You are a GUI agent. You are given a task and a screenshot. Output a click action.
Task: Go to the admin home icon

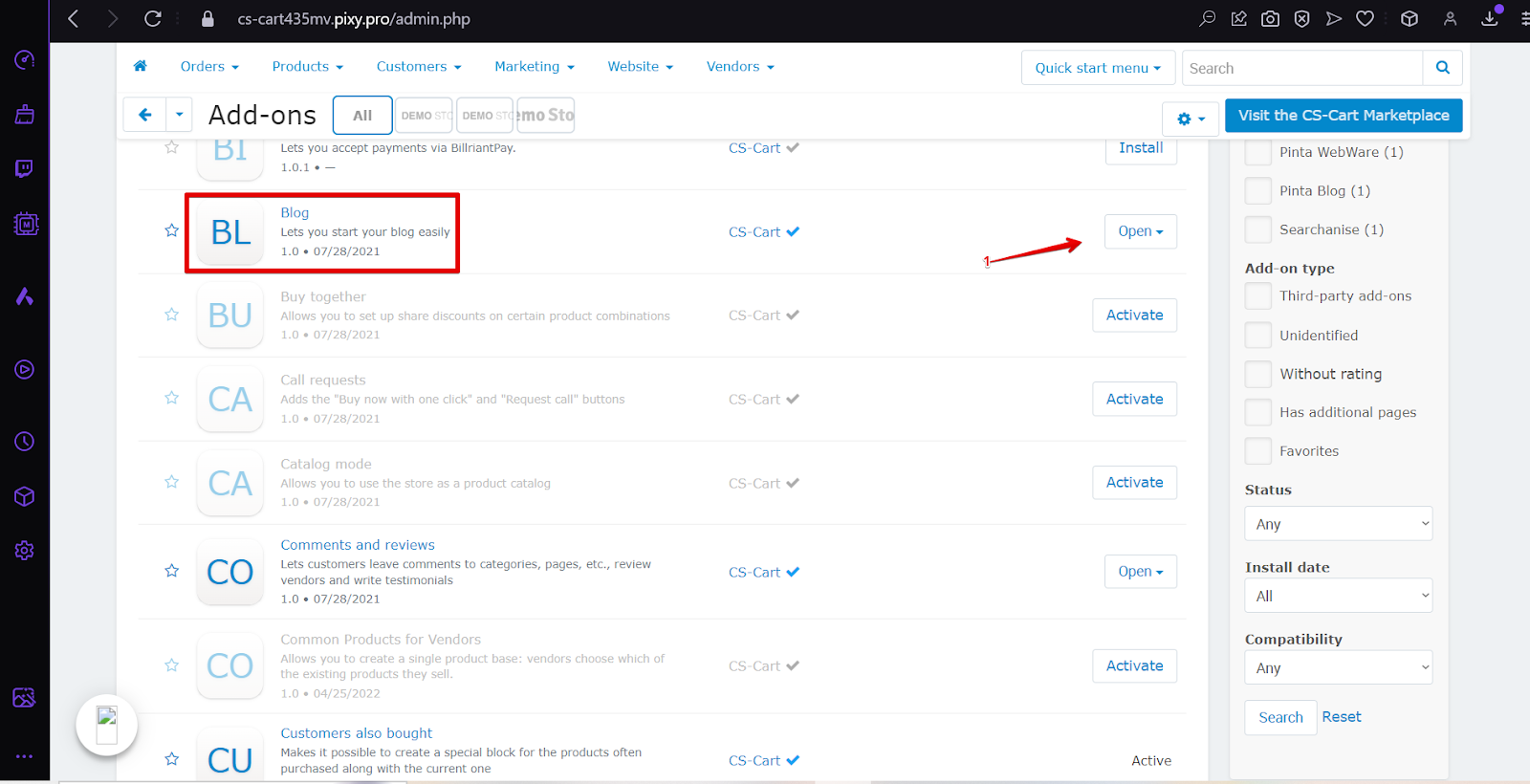click(x=141, y=66)
